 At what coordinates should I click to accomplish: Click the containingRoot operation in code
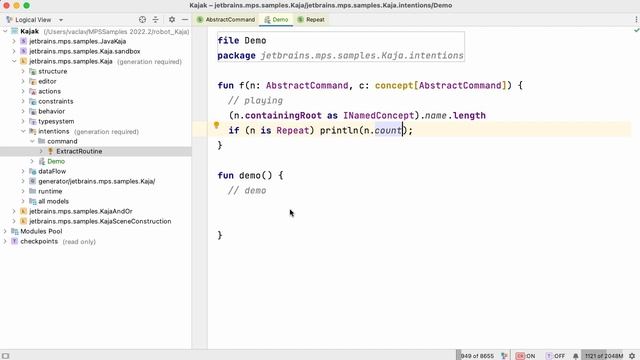tap(283, 116)
